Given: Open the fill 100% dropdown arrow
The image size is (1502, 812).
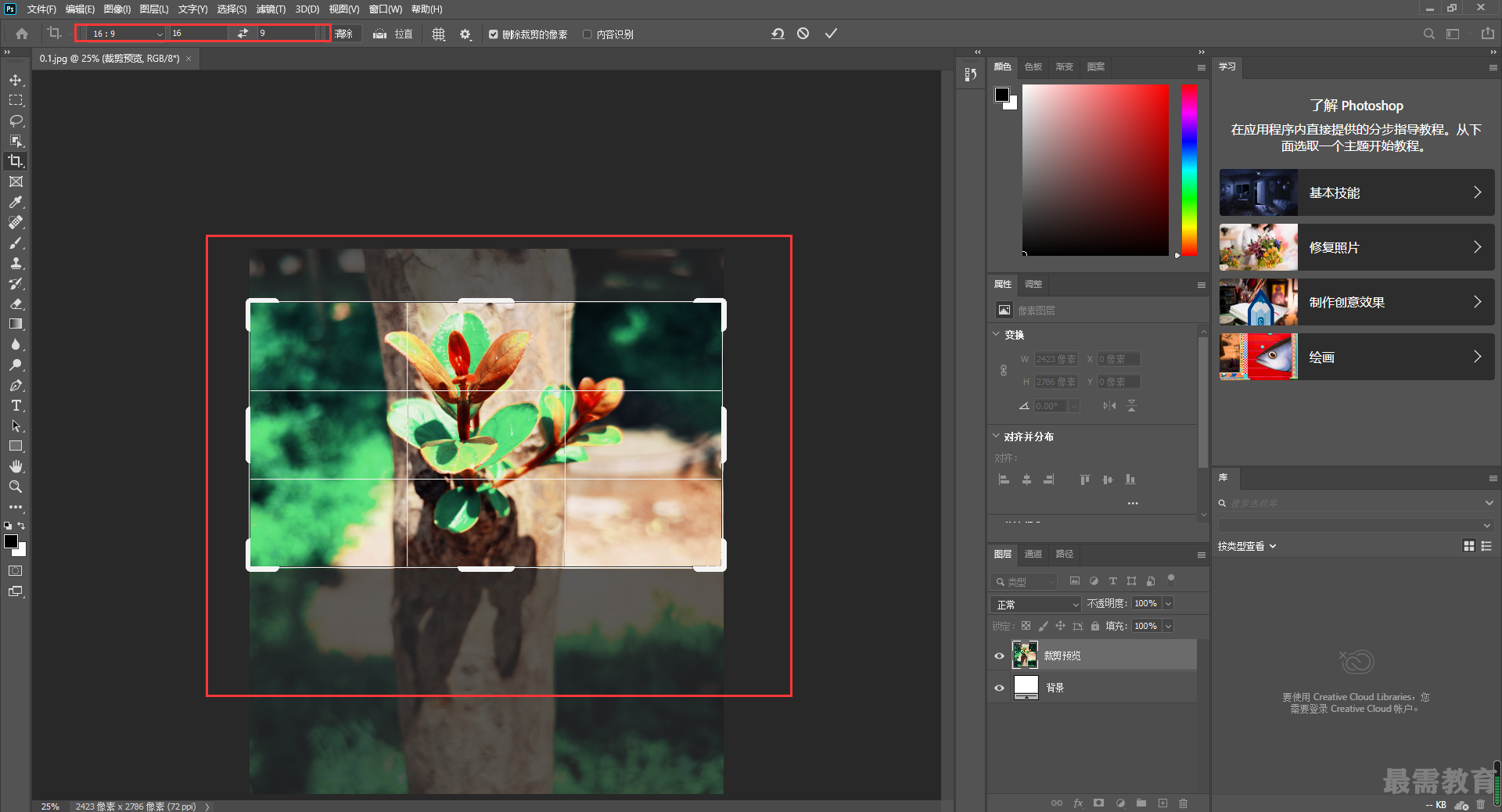Looking at the screenshot, I should (1168, 626).
